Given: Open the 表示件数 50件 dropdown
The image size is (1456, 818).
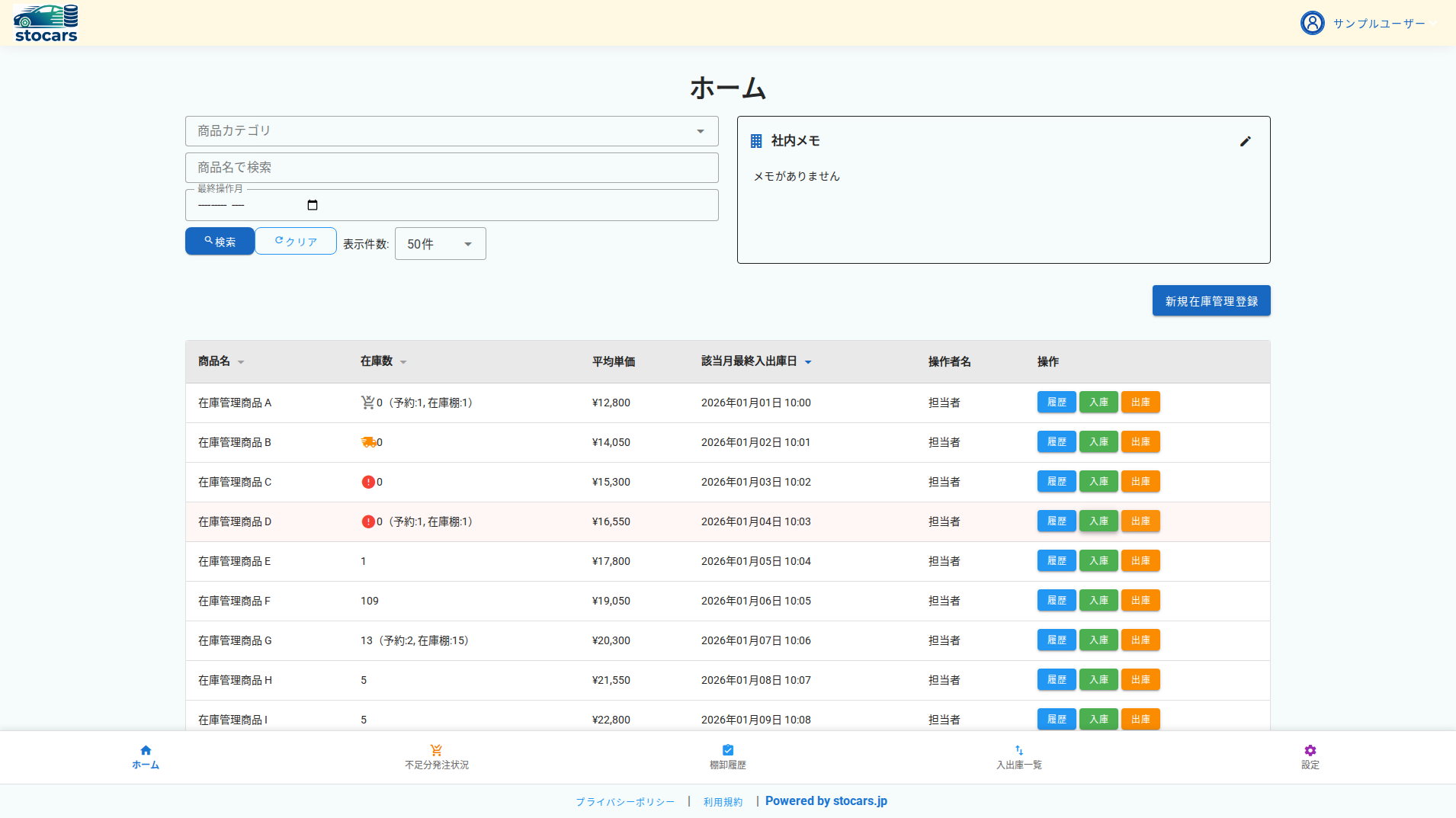Looking at the screenshot, I should coord(441,244).
